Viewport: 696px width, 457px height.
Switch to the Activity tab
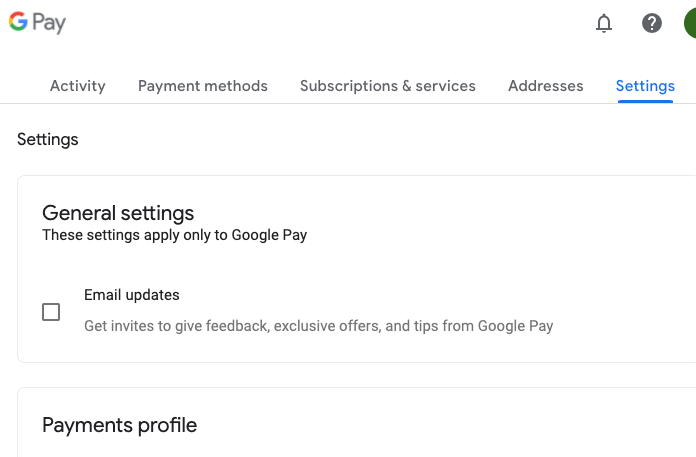click(78, 86)
